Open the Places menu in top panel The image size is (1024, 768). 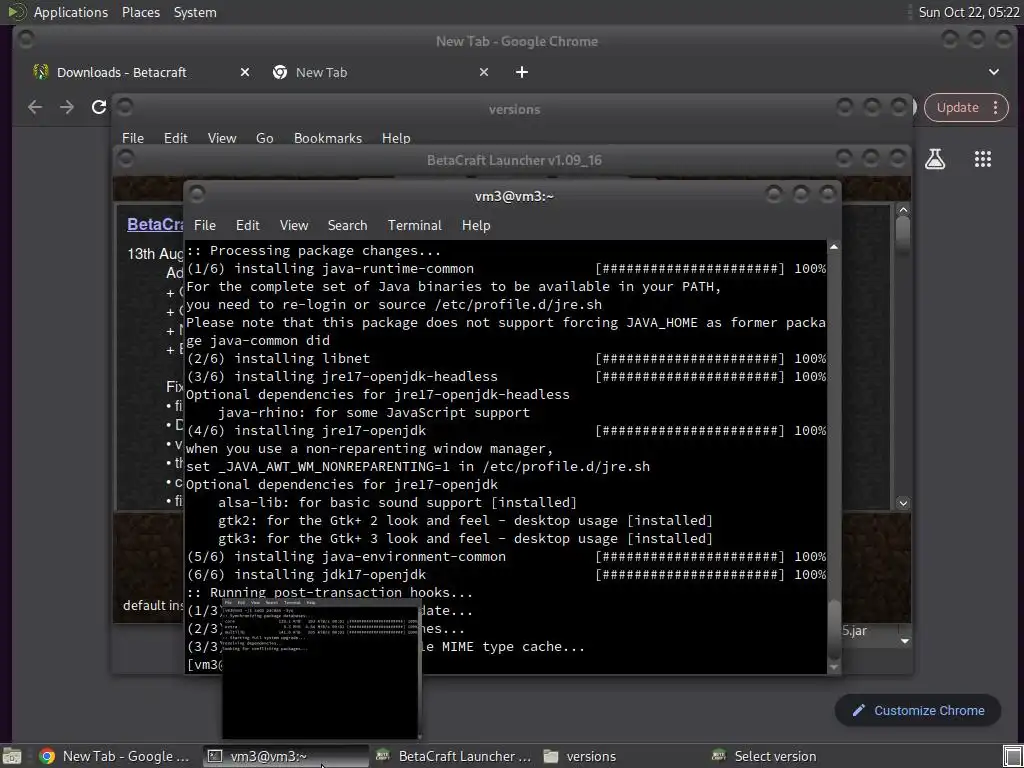pyautogui.click(x=140, y=12)
